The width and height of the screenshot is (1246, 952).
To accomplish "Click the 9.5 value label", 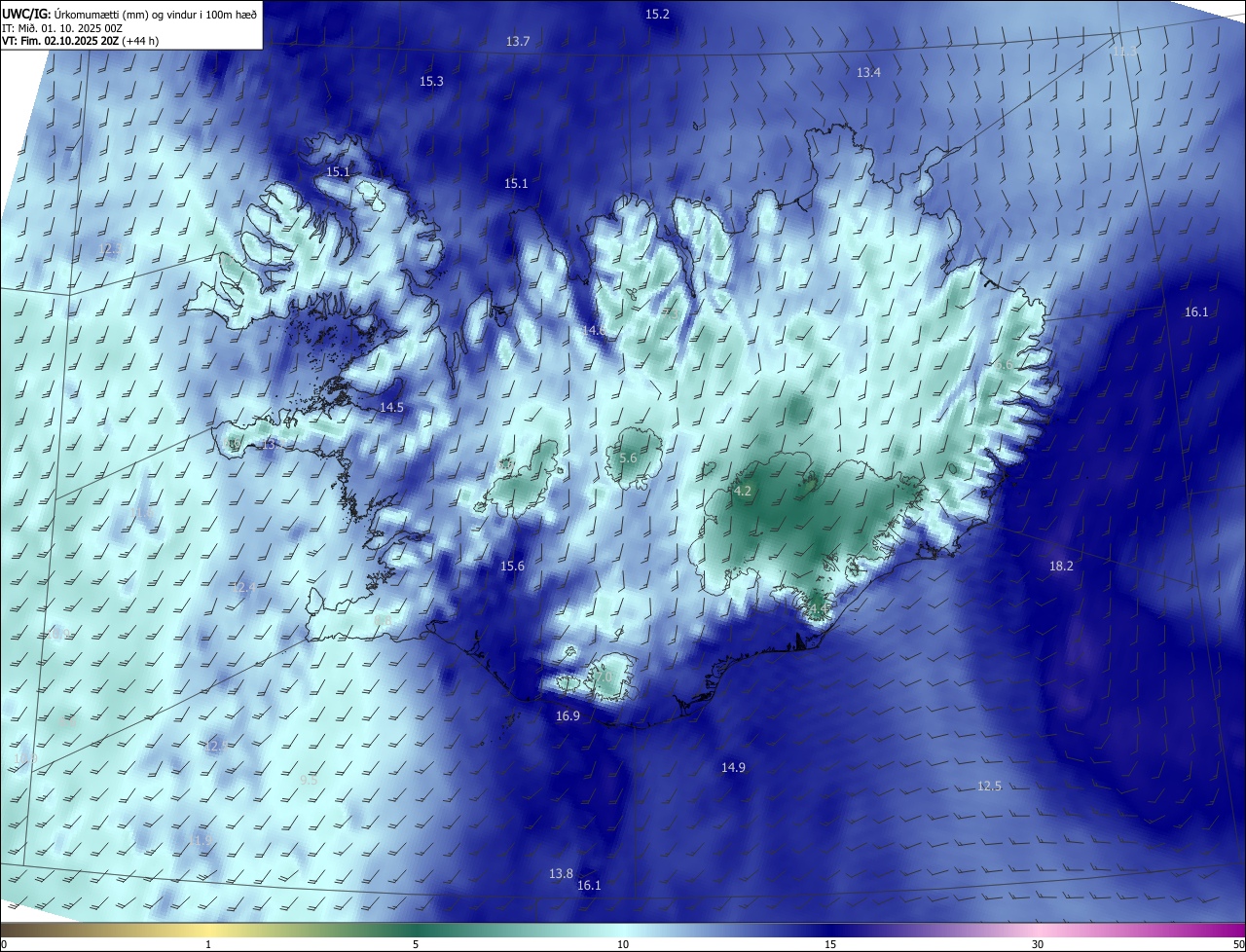I will pos(309,780).
